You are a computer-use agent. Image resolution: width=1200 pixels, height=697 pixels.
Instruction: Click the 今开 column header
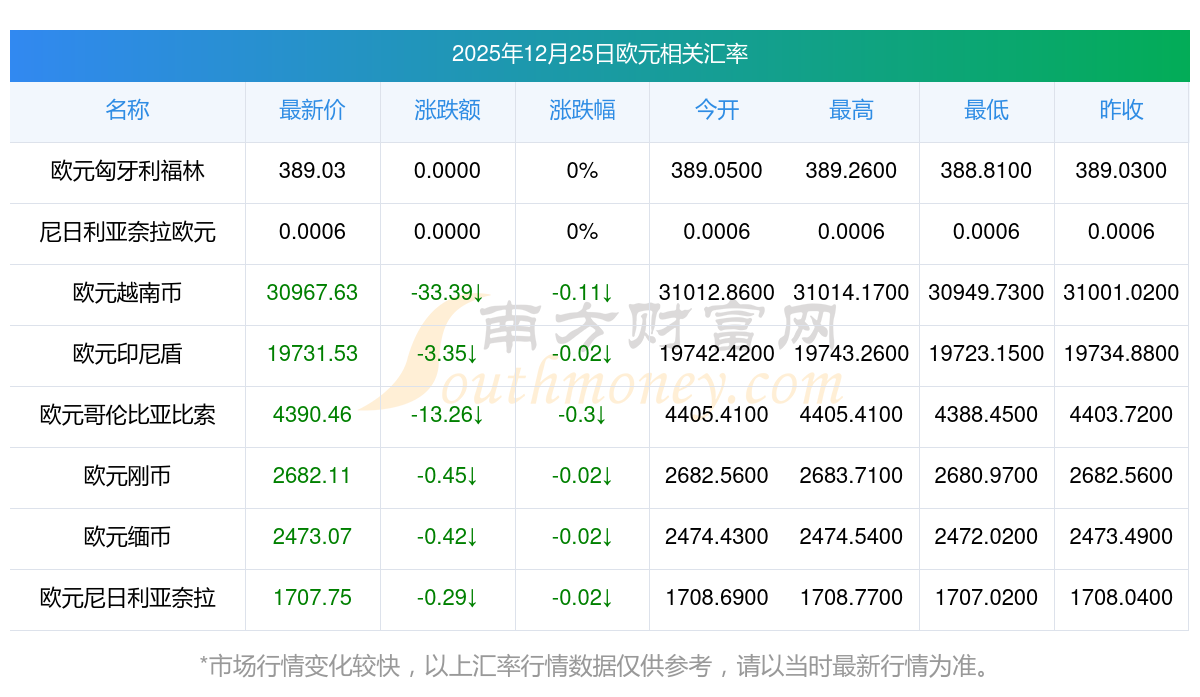coord(717,111)
